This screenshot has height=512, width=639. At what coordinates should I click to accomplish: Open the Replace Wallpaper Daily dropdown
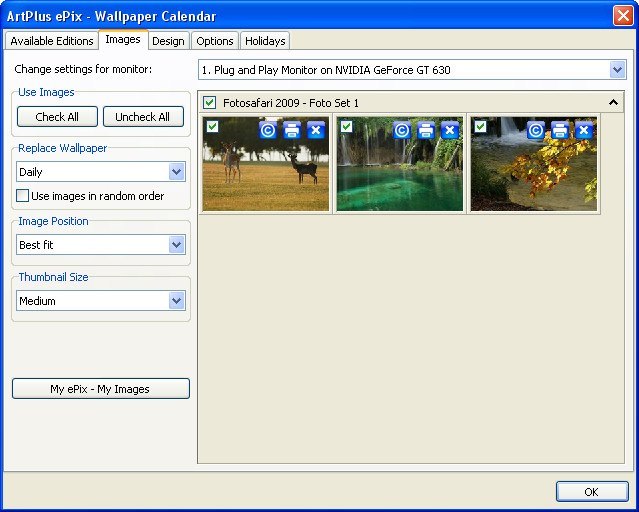point(177,172)
